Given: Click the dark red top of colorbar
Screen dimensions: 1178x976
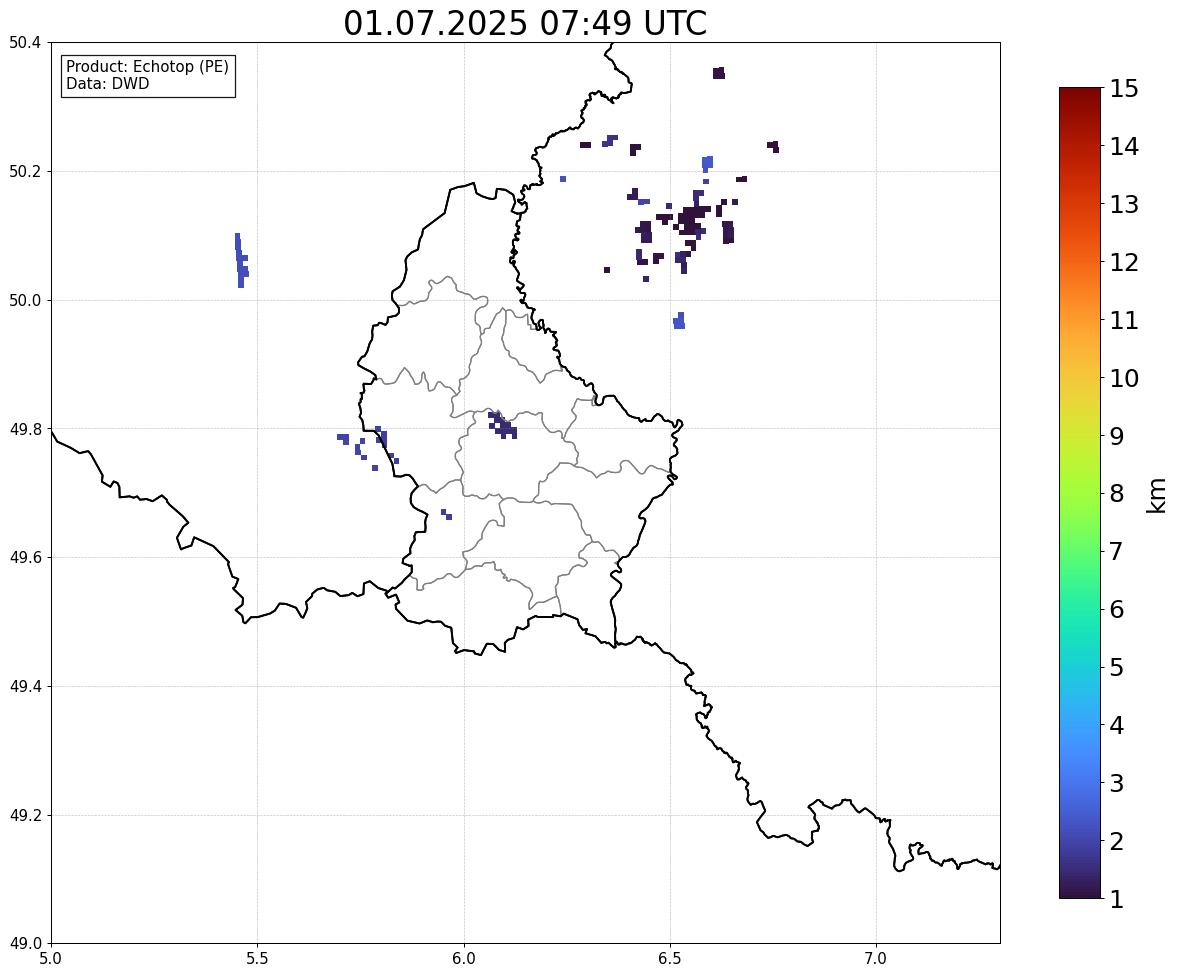Looking at the screenshot, I should point(1080,95).
